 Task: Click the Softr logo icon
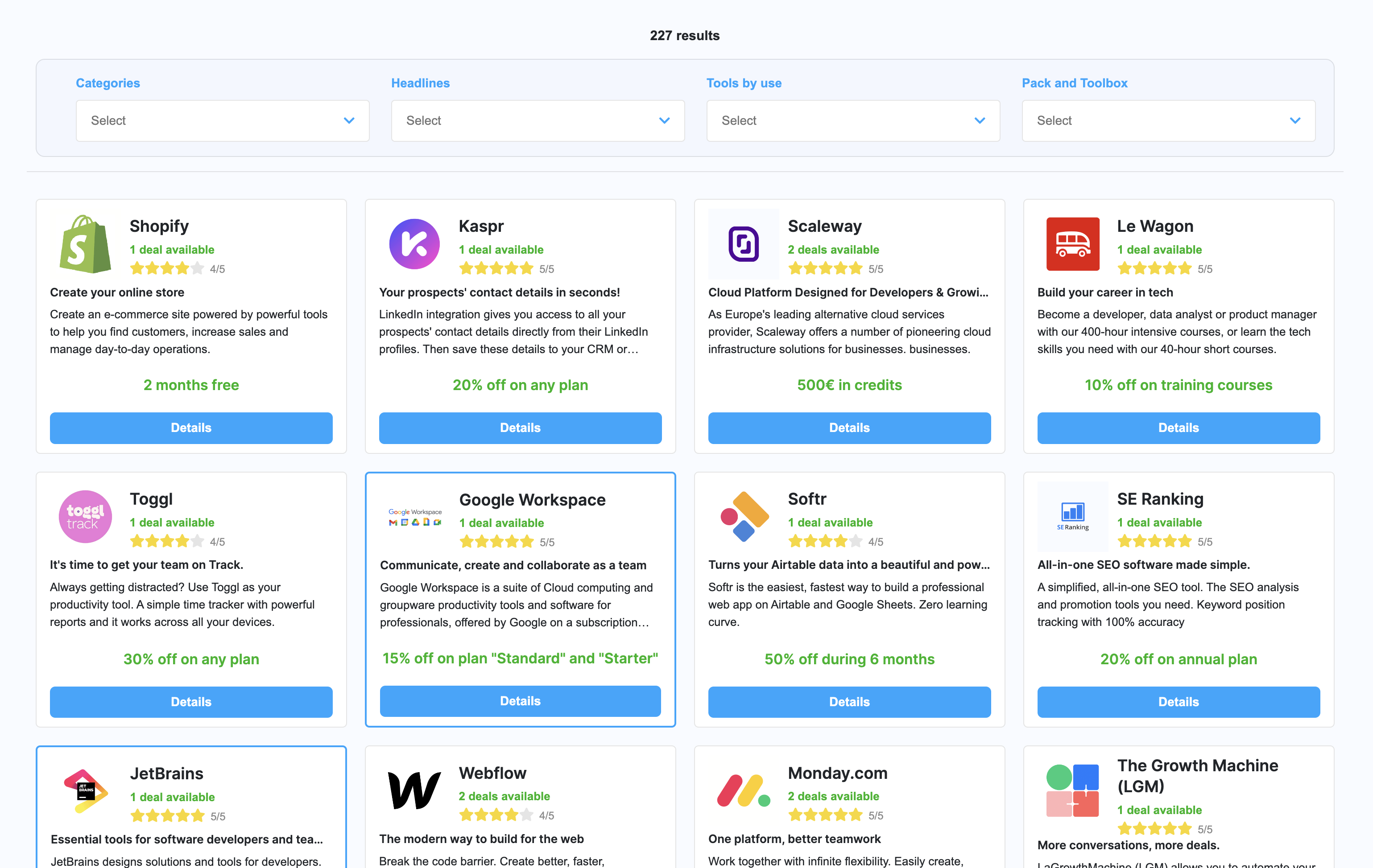coord(744,517)
